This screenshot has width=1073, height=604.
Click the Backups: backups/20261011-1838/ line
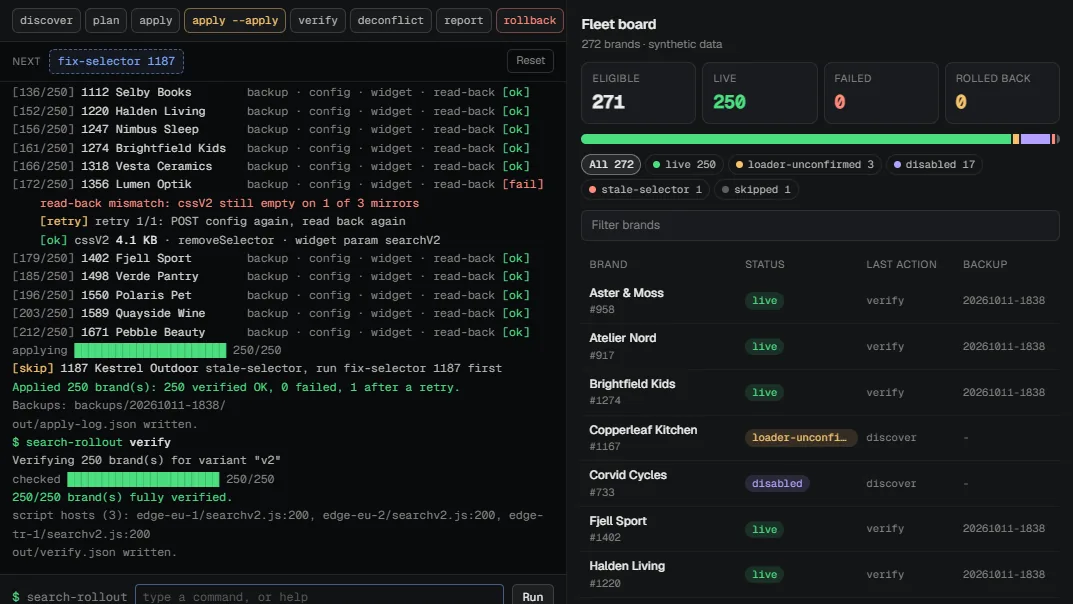click(x=118, y=405)
